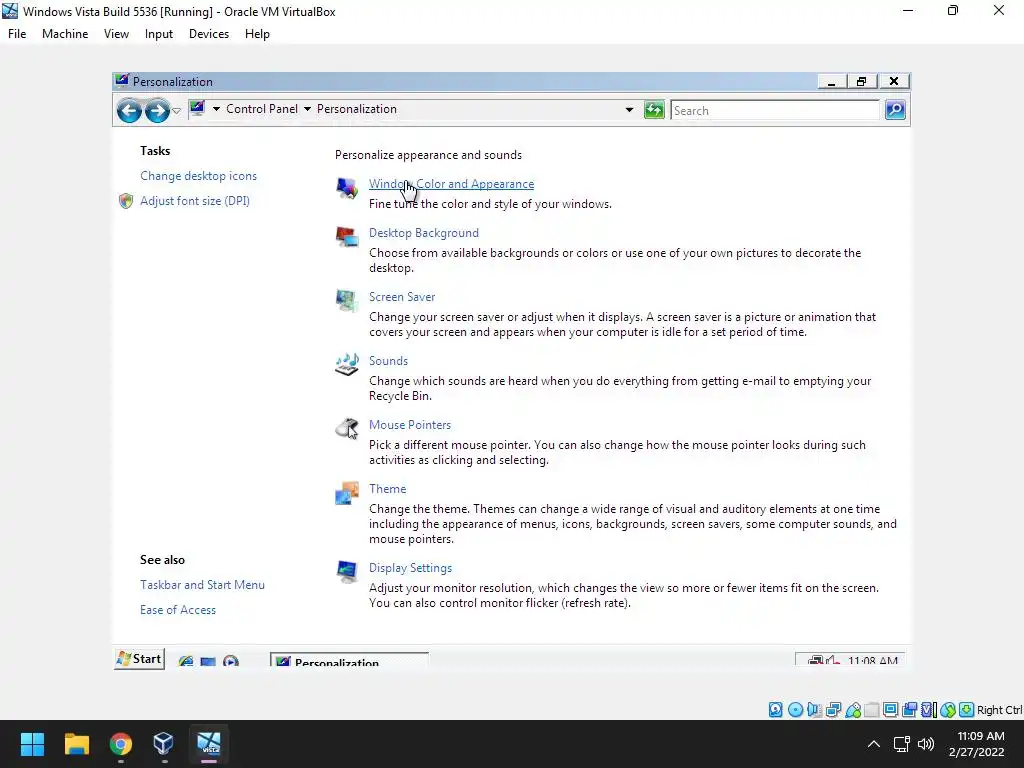Open VirtualBox Manager from host taskbar
The image size is (1024, 768).
[x=164, y=744]
